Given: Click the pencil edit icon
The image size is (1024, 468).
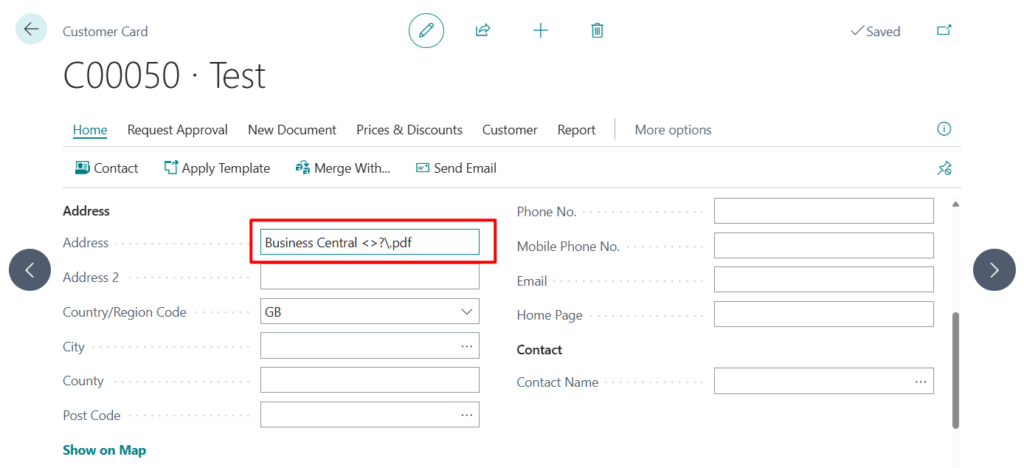Looking at the screenshot, I should (x=426, y=31).
